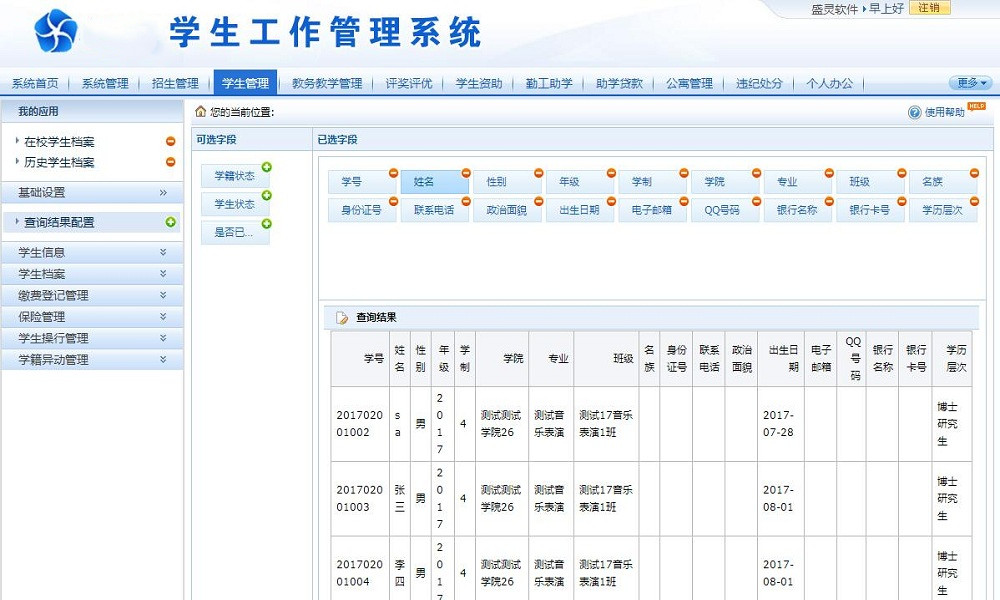Collapse the 基础设置 panel arrow

163,192
